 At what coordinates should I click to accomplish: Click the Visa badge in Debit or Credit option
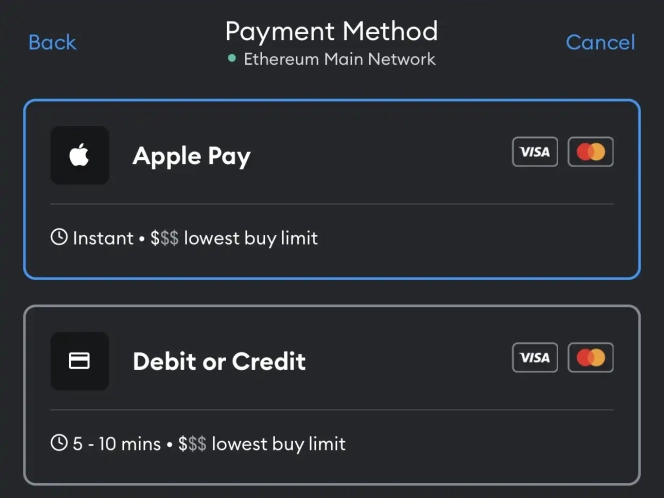pyautogui.click(x=535, y=357)
